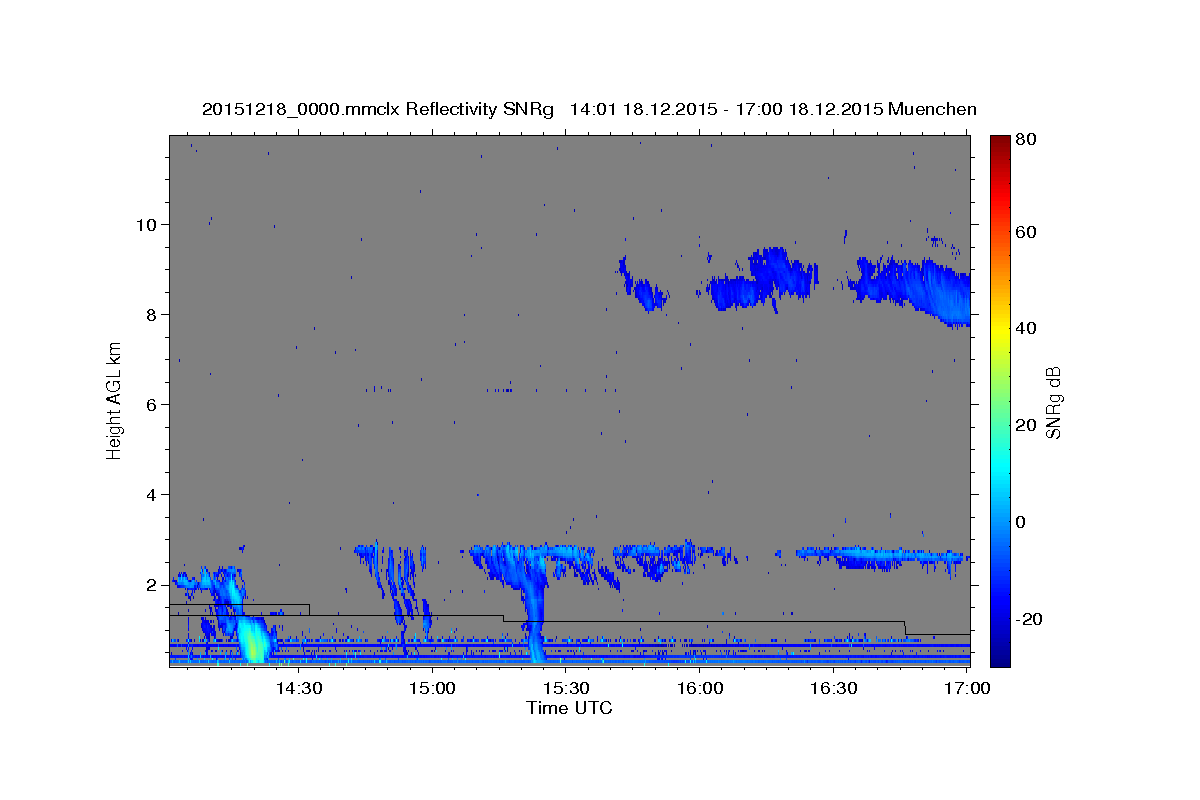Click the strong yellow-green echo near 14:20
This screenshot has width=1200, height=800.
point(253,640)
